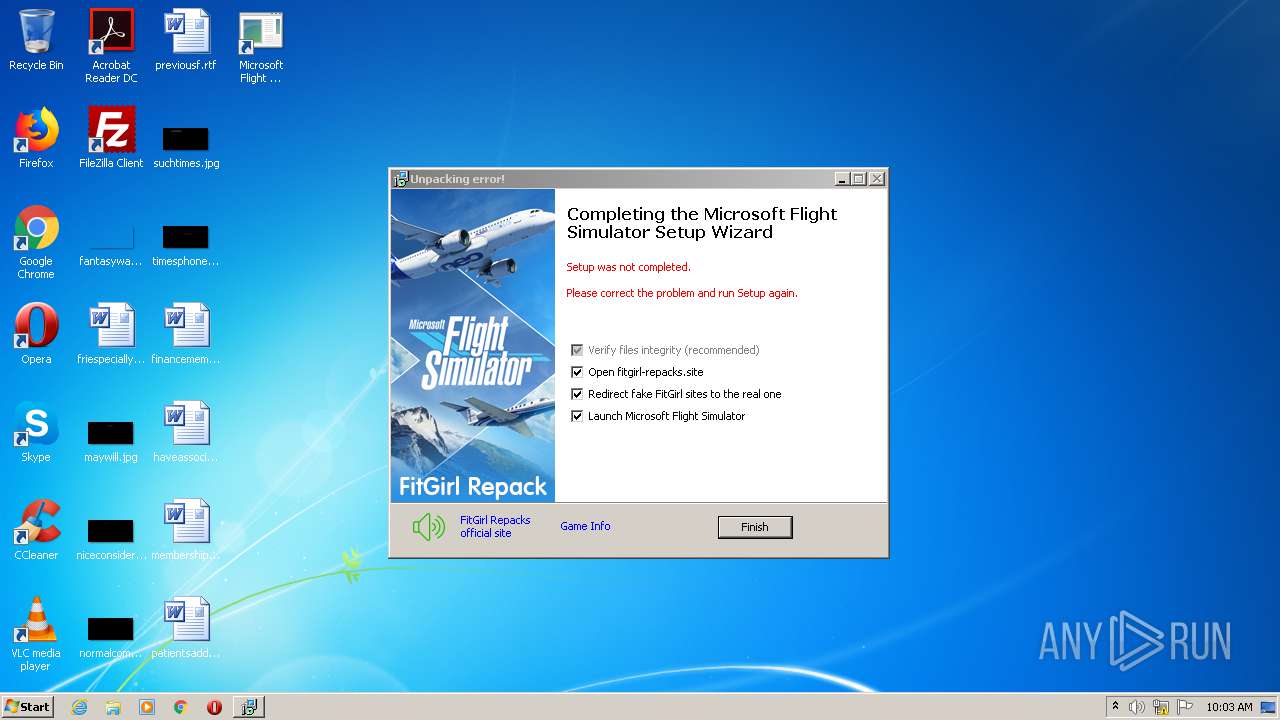The image size is (1280, 720).
Task: Launch Google Chrome desktop shortcut
Action: (36, 242)
